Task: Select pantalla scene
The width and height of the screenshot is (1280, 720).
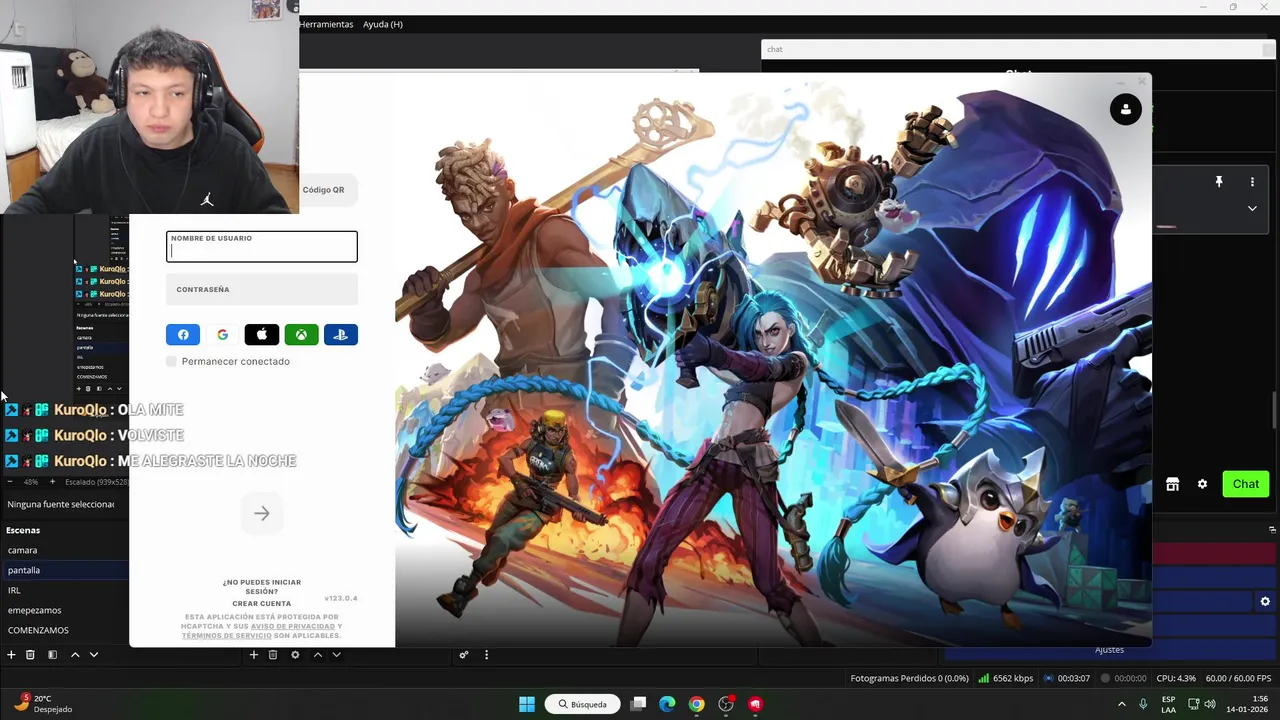Action: [x=64, y=570]
